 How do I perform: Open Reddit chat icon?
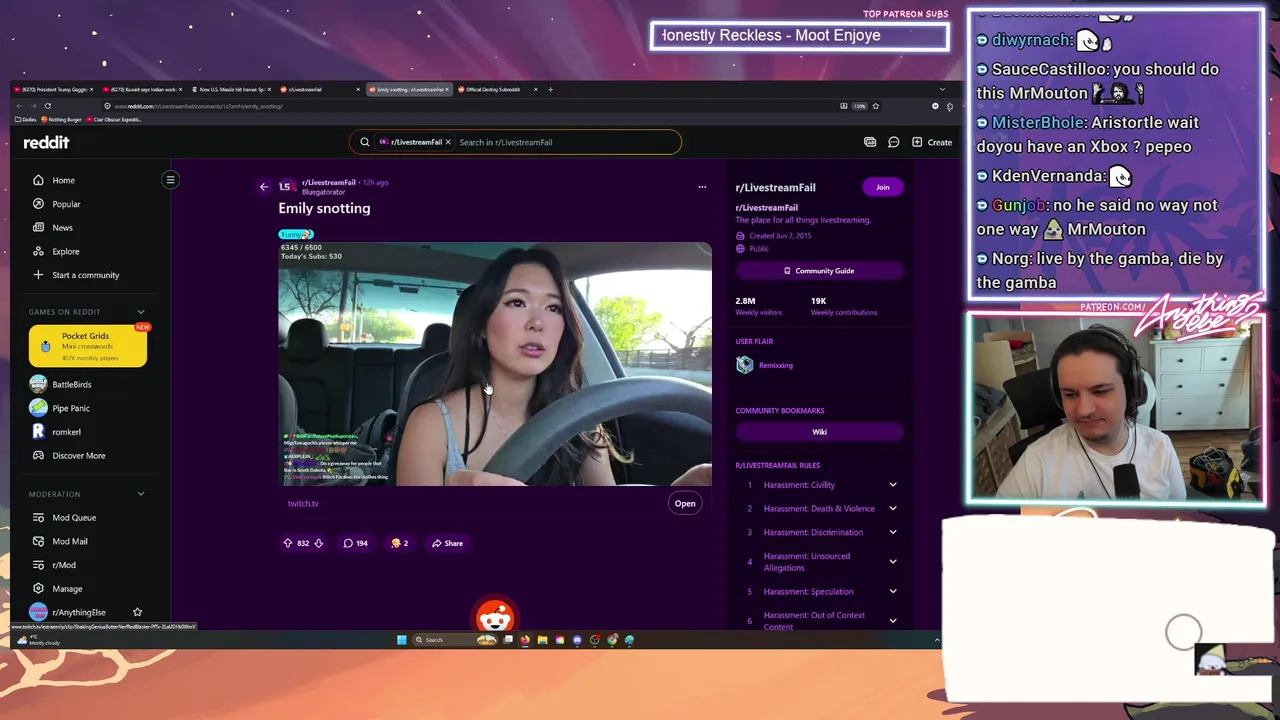[x=894, y=142]
